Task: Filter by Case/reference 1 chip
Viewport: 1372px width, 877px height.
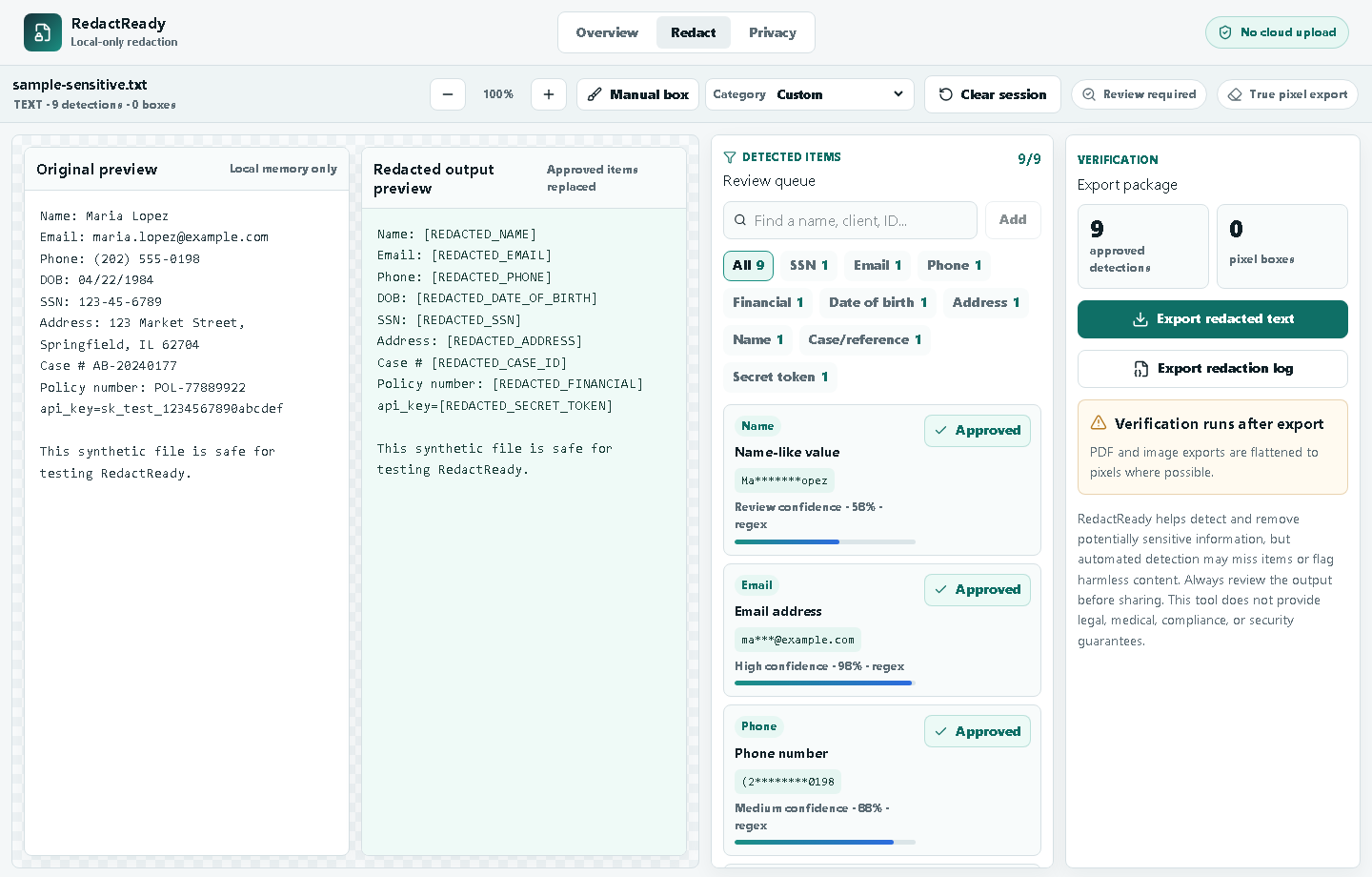Action: [865, 340]
